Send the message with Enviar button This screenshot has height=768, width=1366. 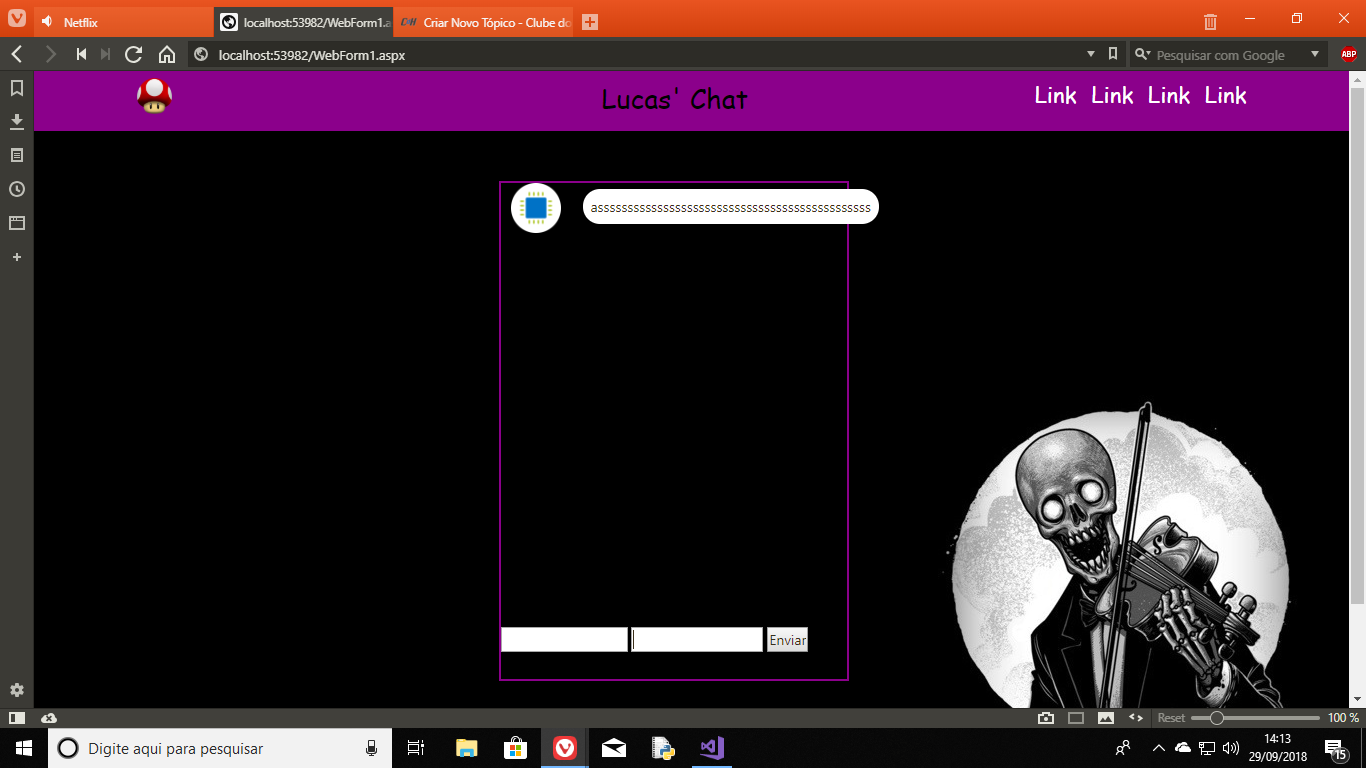787,640
